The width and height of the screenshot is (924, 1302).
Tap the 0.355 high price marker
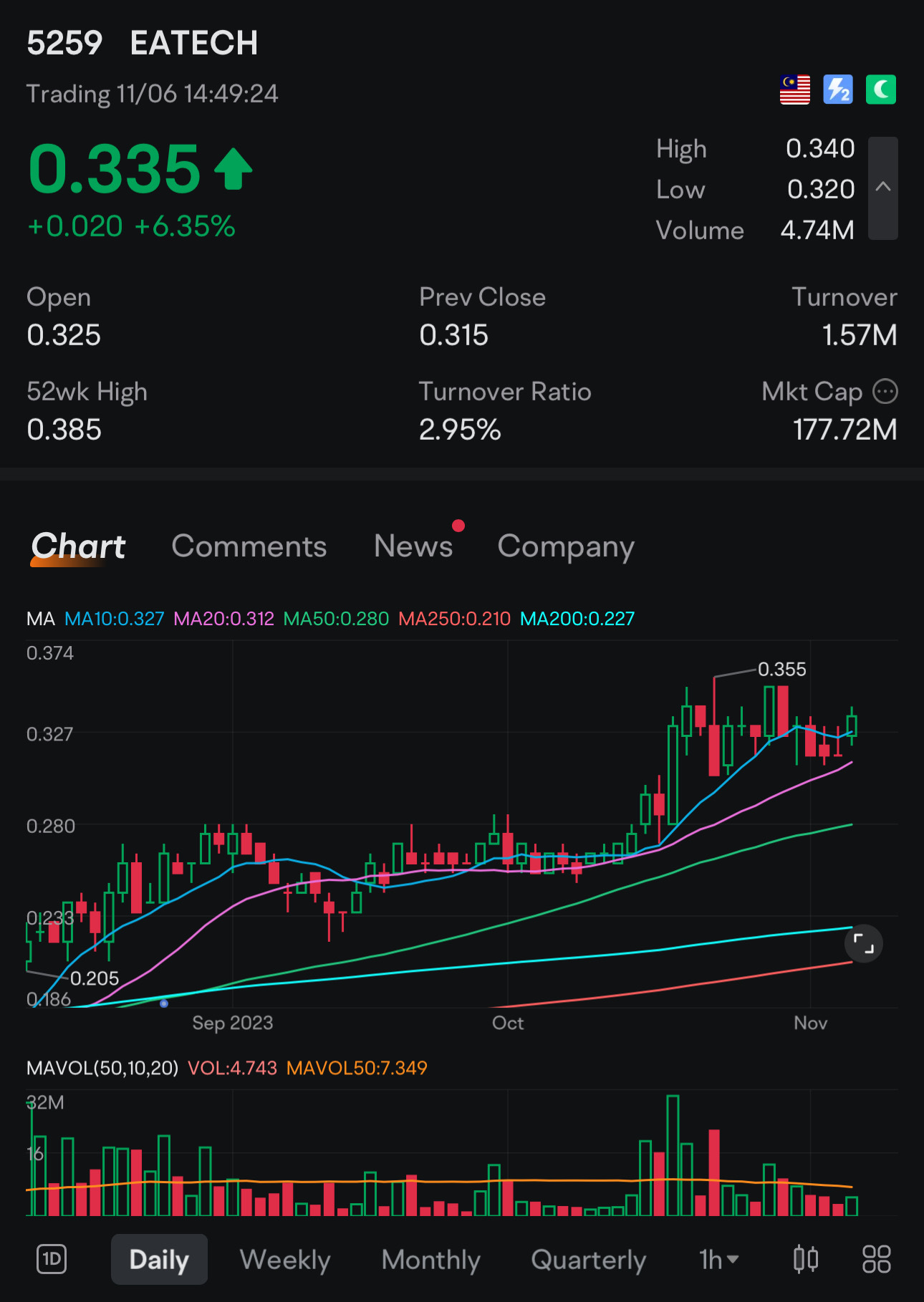click(x=781, y=670)
